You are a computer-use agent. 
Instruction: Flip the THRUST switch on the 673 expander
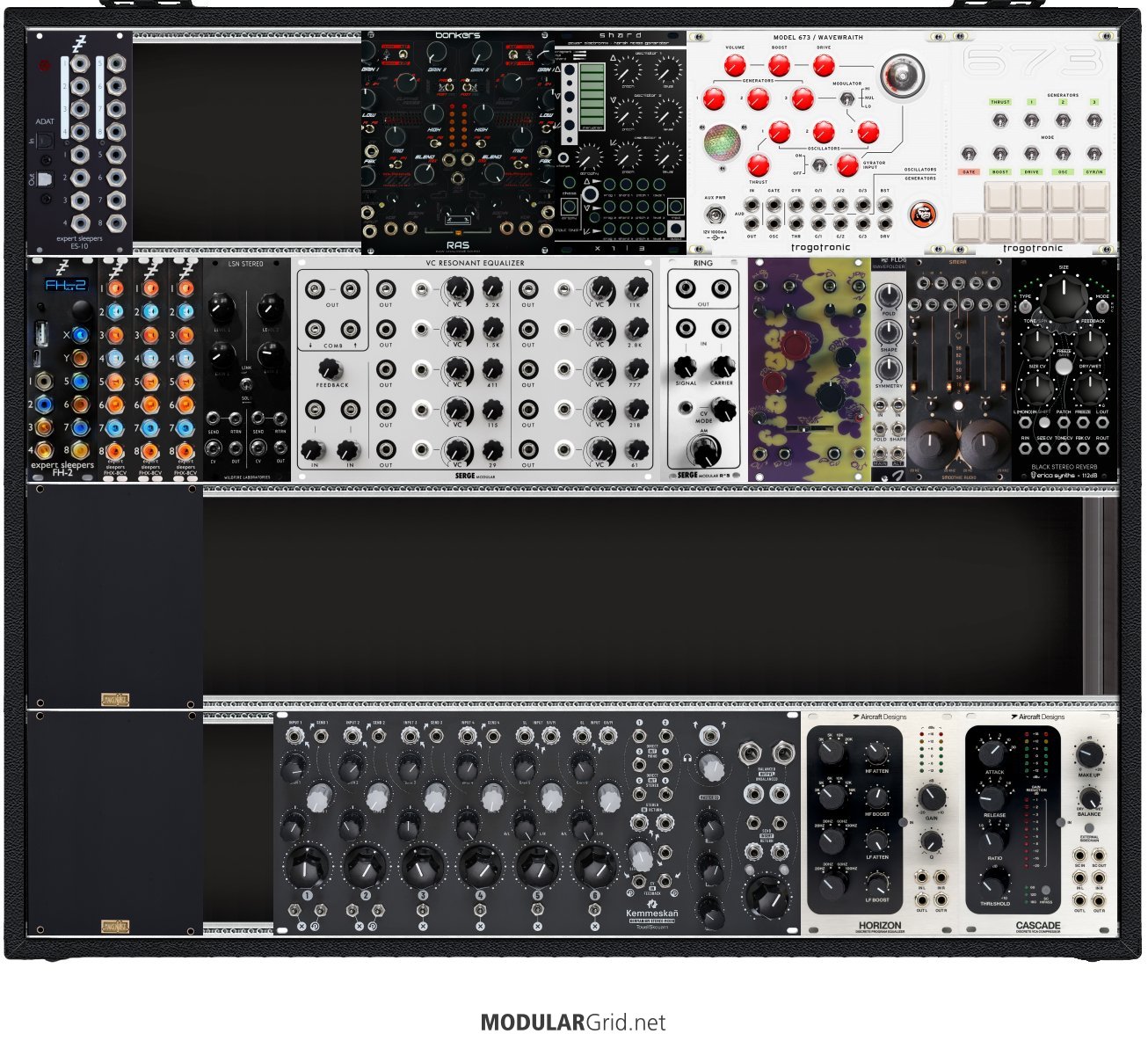pyautogui.click(x=1000, y=120)
